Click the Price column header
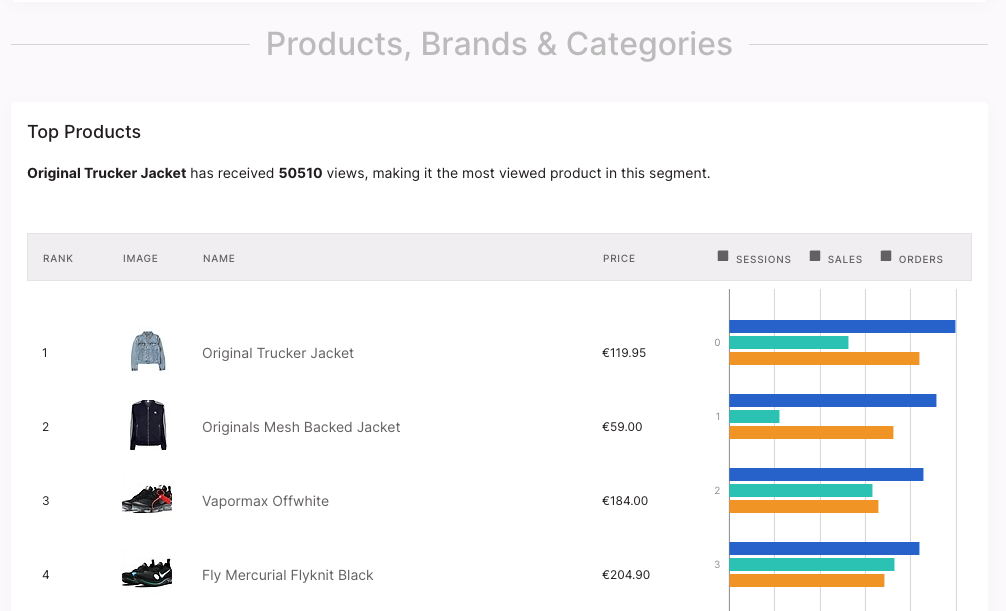The height and width of the screenshot is (611, 1006). (x=619, y=258)
